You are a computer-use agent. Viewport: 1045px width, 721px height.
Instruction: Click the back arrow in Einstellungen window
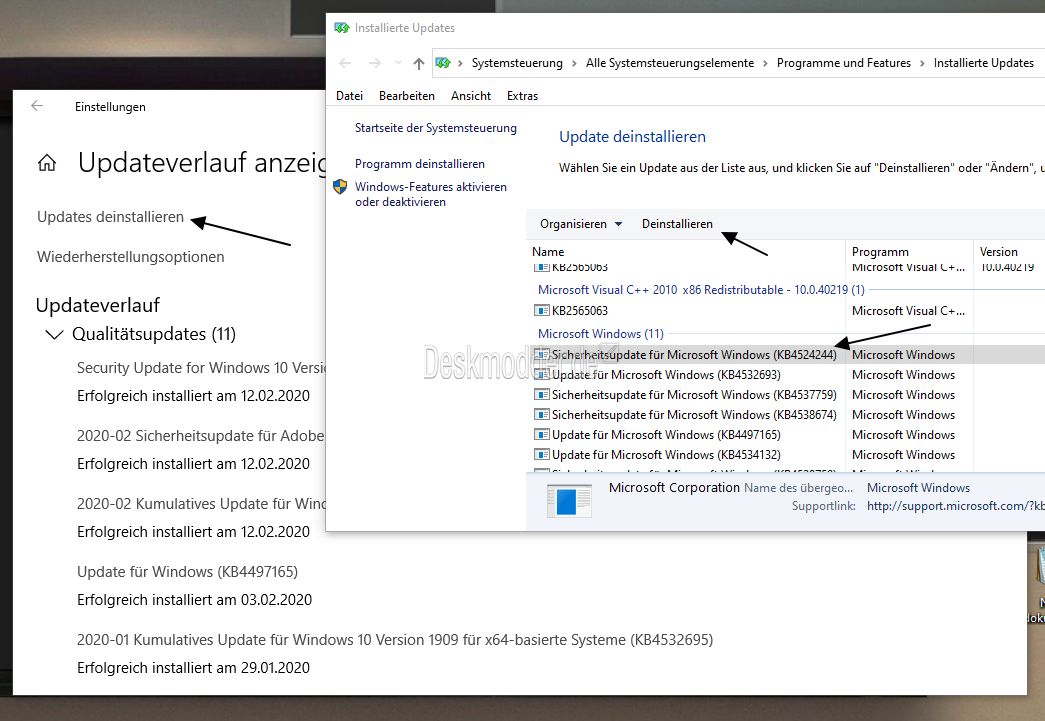(x=37, y=106)
